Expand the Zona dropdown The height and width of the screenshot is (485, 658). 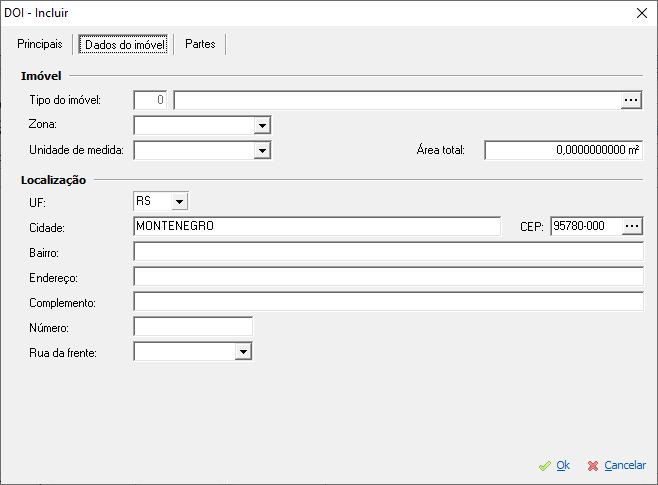click(262, 126)
